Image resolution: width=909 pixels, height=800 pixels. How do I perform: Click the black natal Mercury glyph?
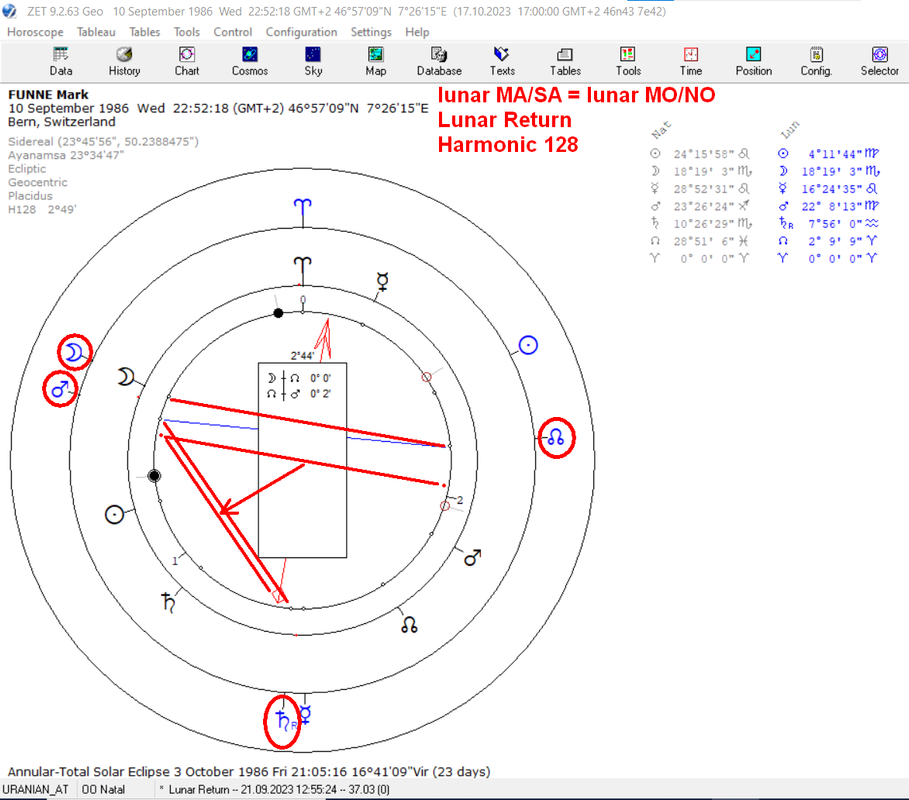[383, 282]
